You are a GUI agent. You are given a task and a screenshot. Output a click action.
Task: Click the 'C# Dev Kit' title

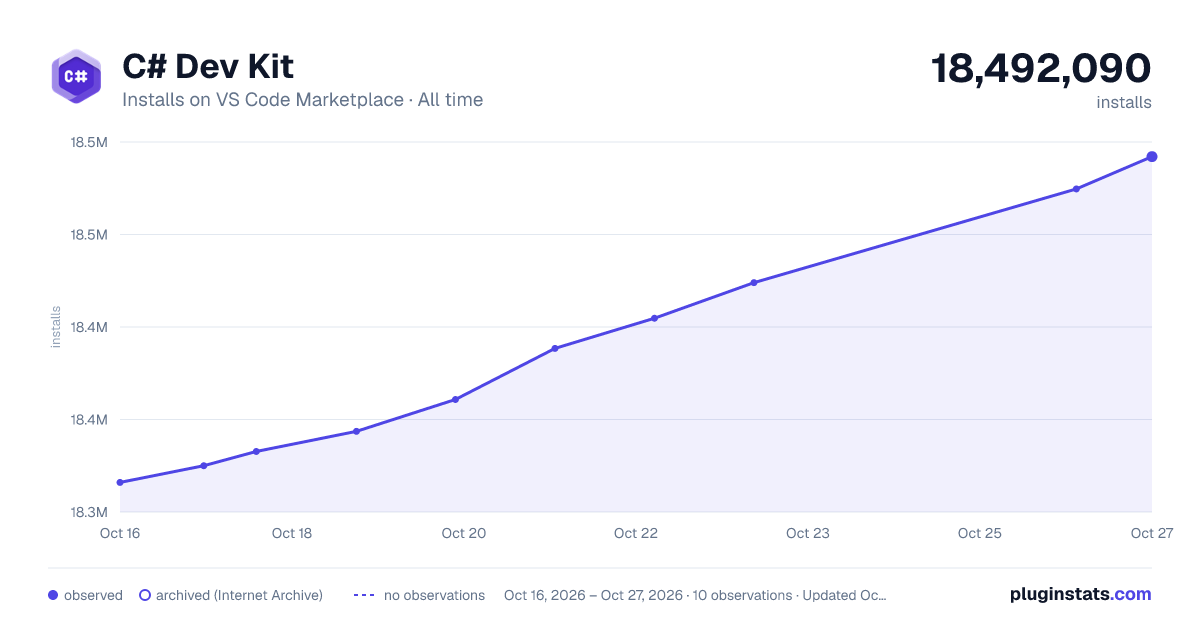point(208,67)
